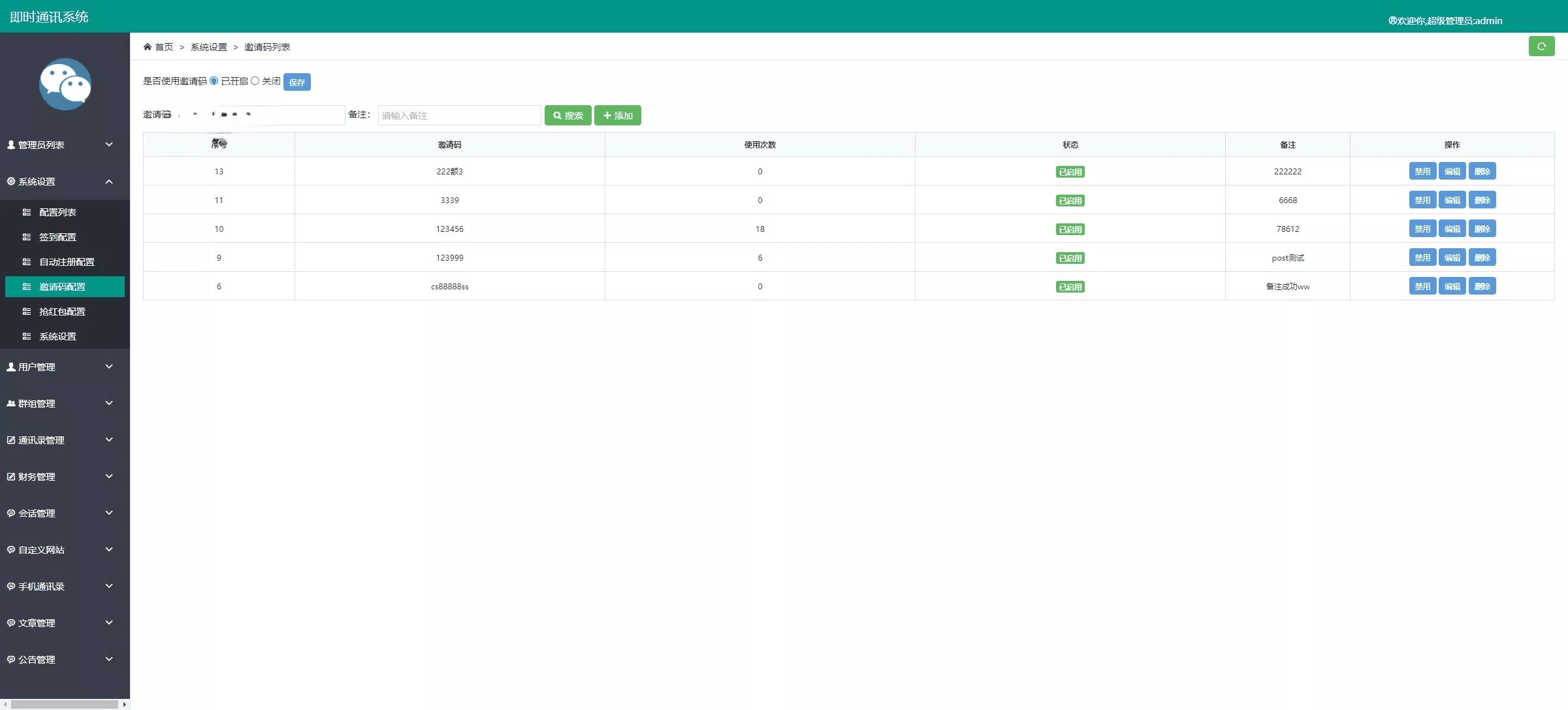Click list icon beside 配置列表

(27, 212)
